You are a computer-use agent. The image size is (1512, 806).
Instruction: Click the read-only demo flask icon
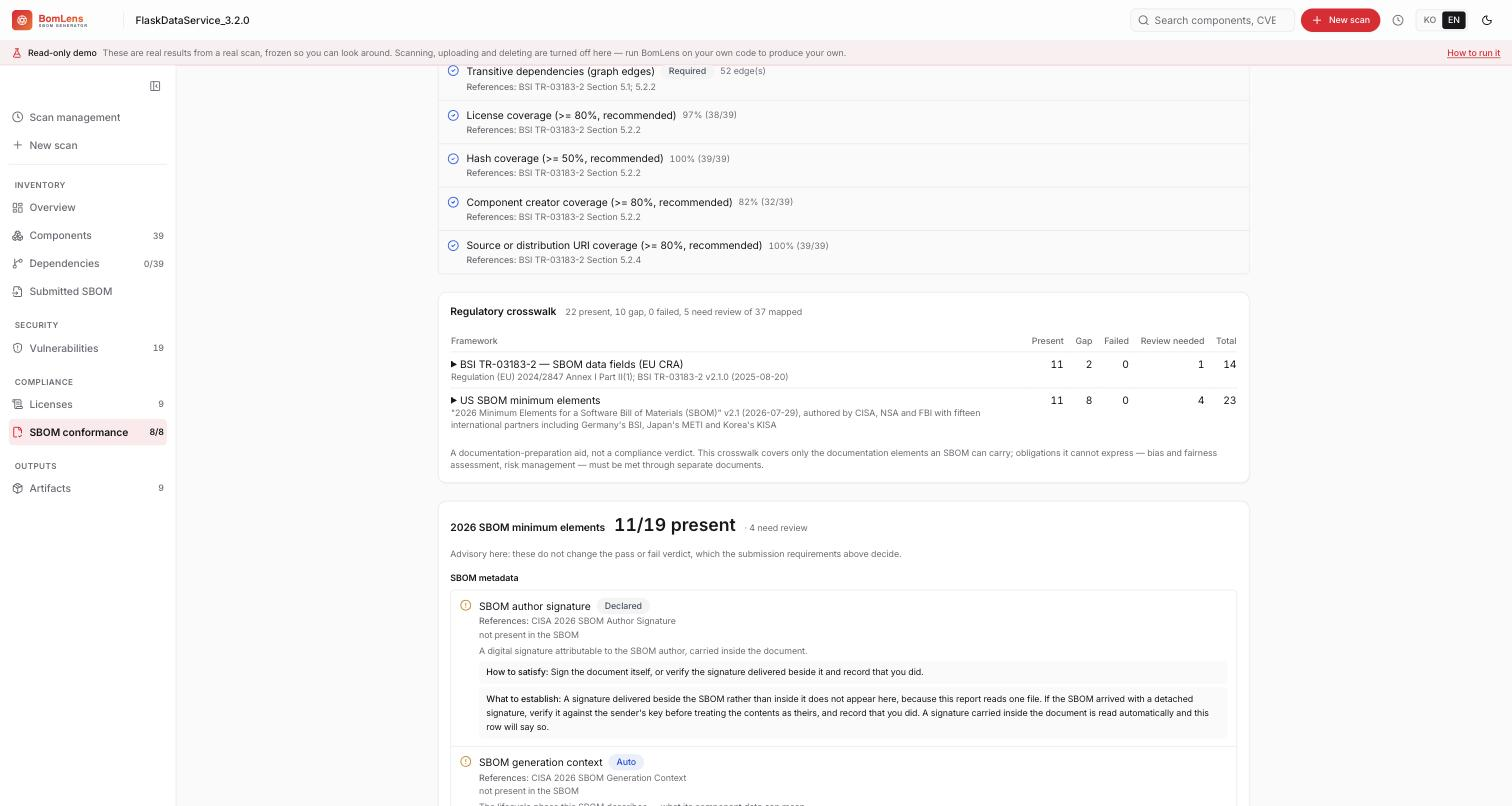coord(17,53)
